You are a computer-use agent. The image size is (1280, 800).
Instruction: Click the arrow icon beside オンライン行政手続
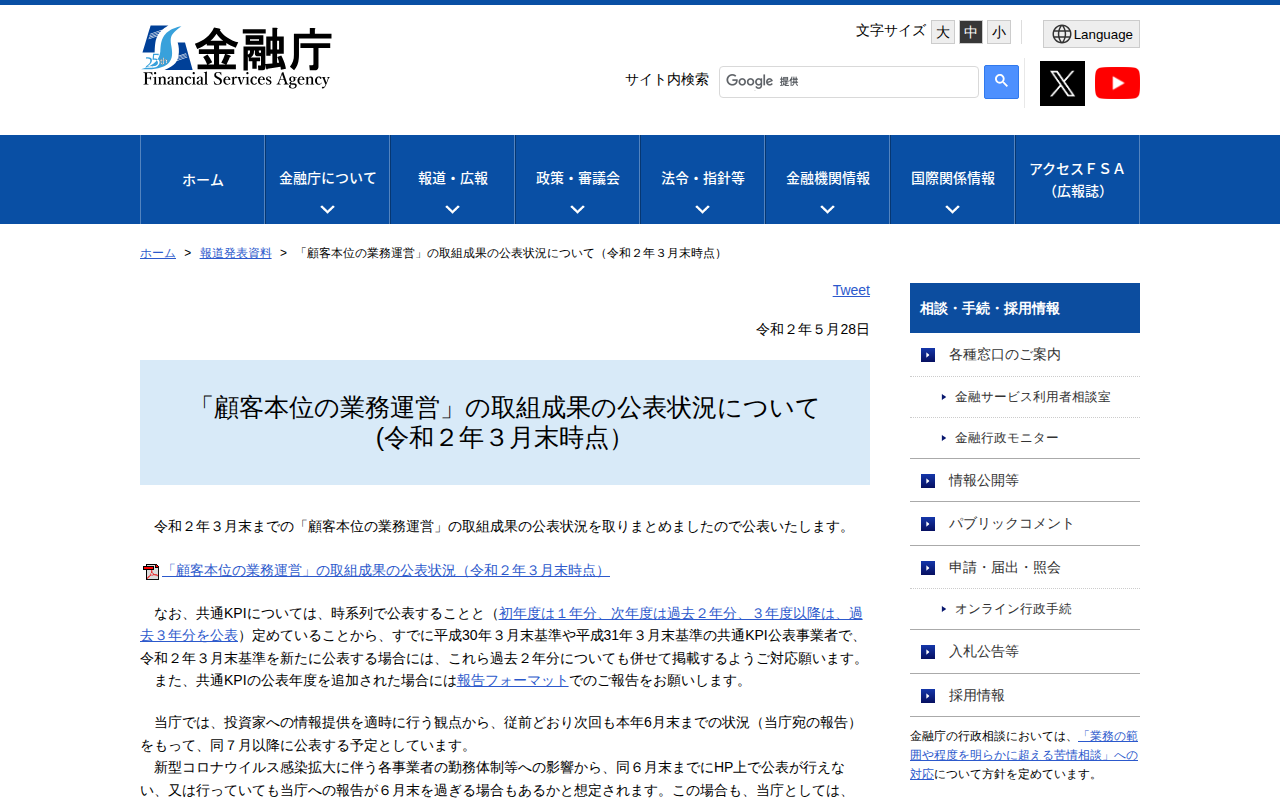point(943,608)
